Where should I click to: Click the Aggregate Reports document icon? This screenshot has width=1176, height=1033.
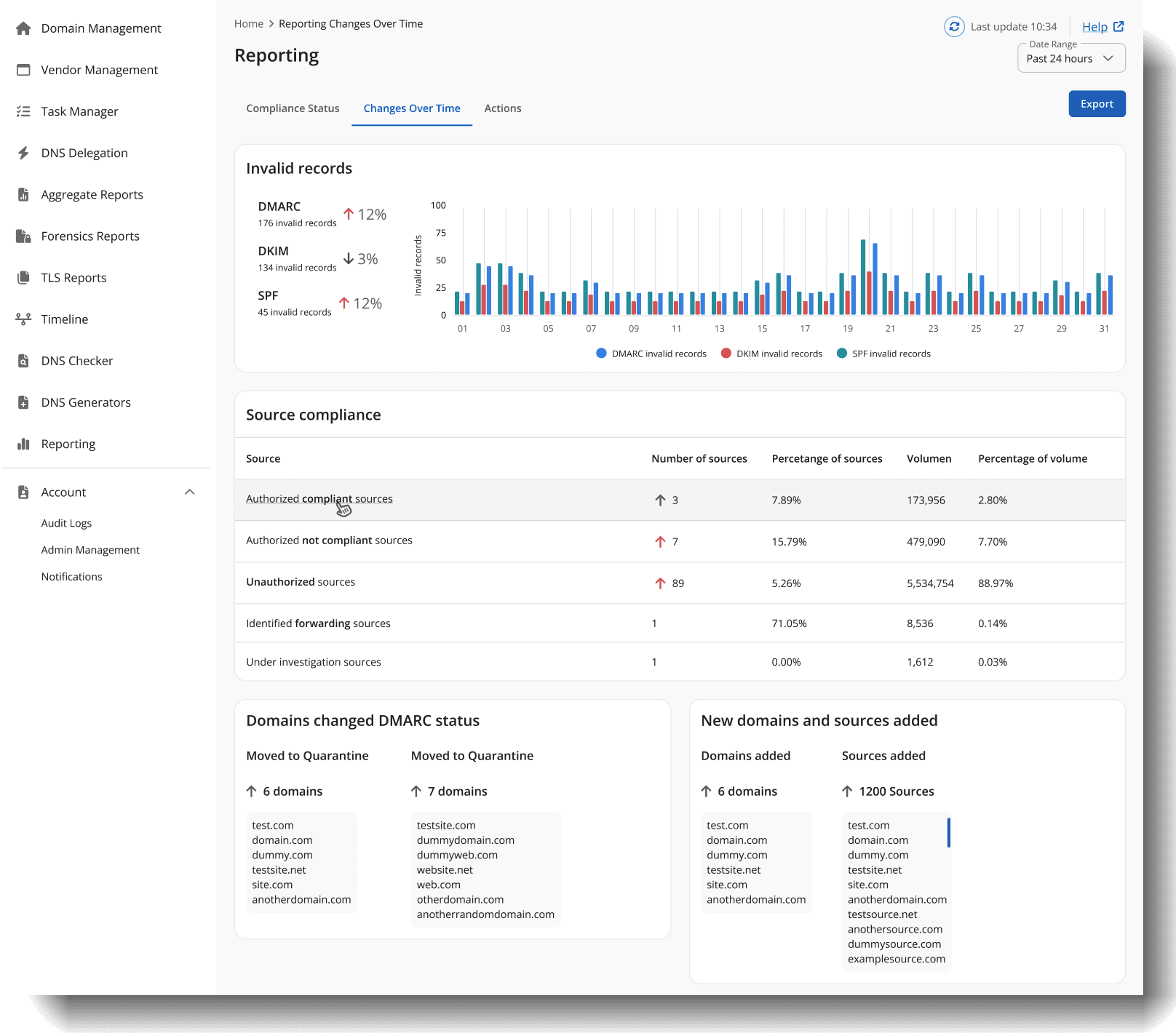(x=23, y=194)
